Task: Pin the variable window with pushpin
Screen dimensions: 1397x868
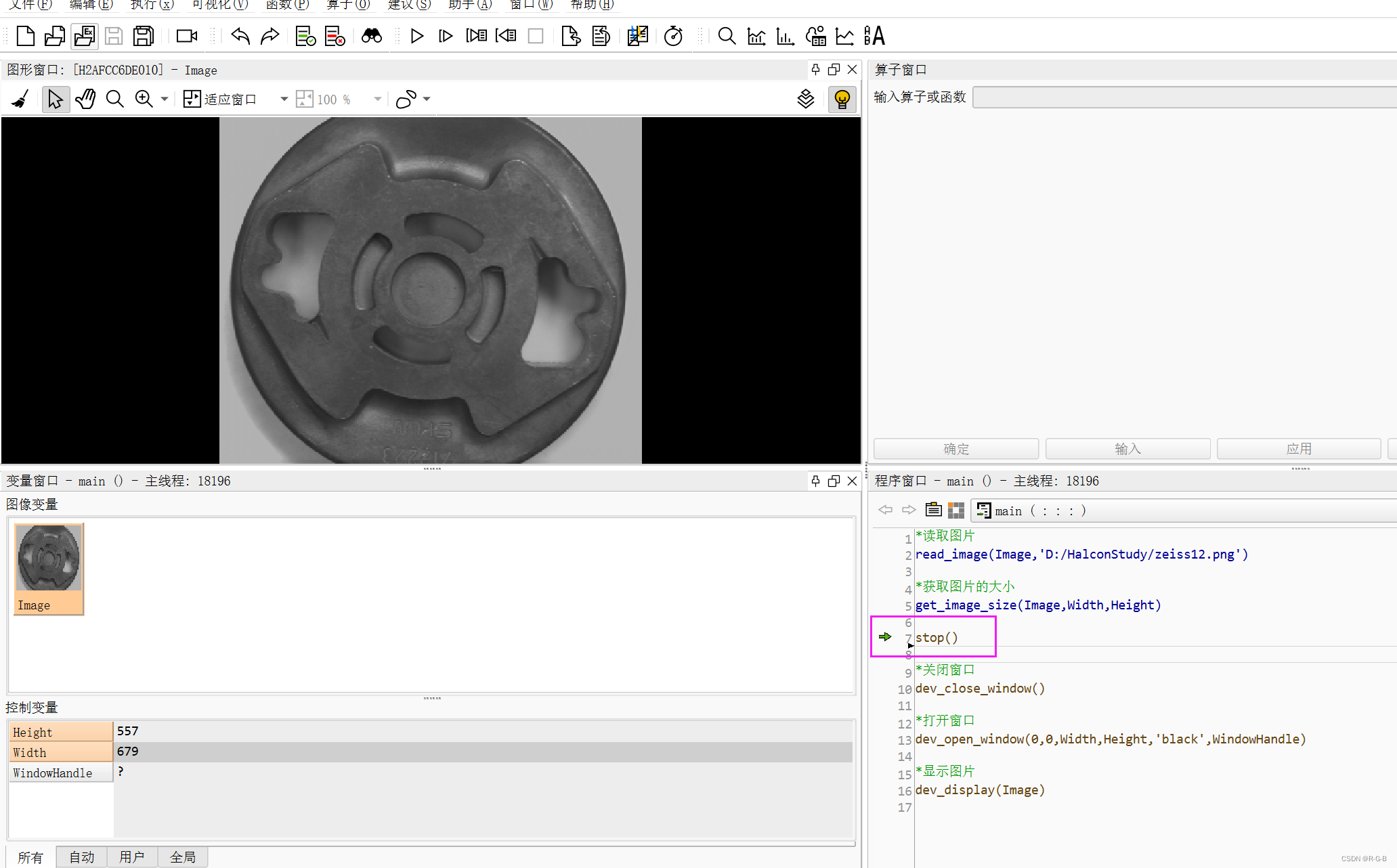Action: [x=815, y=481]
